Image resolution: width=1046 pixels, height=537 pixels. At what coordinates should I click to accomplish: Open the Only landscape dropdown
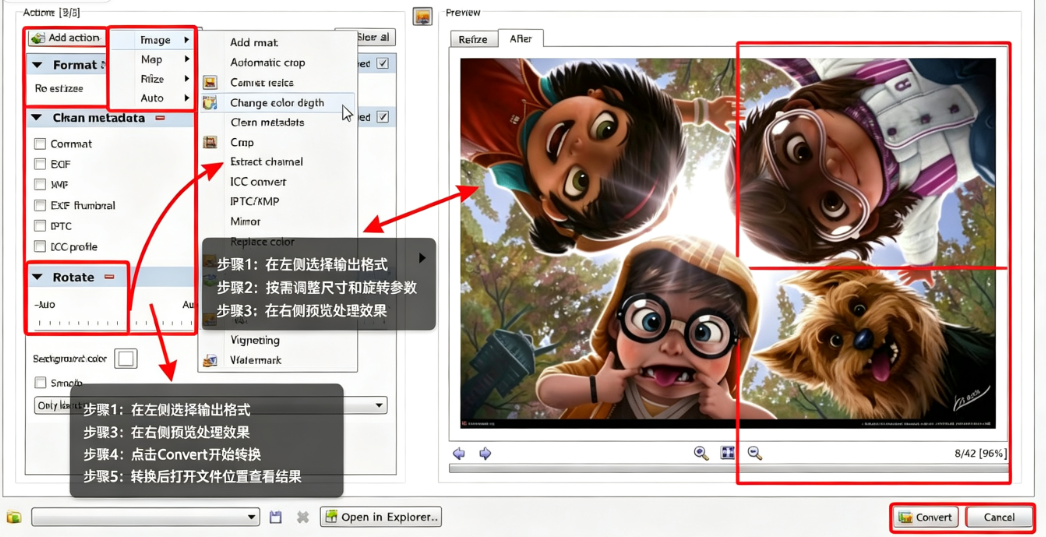[210, 405]
